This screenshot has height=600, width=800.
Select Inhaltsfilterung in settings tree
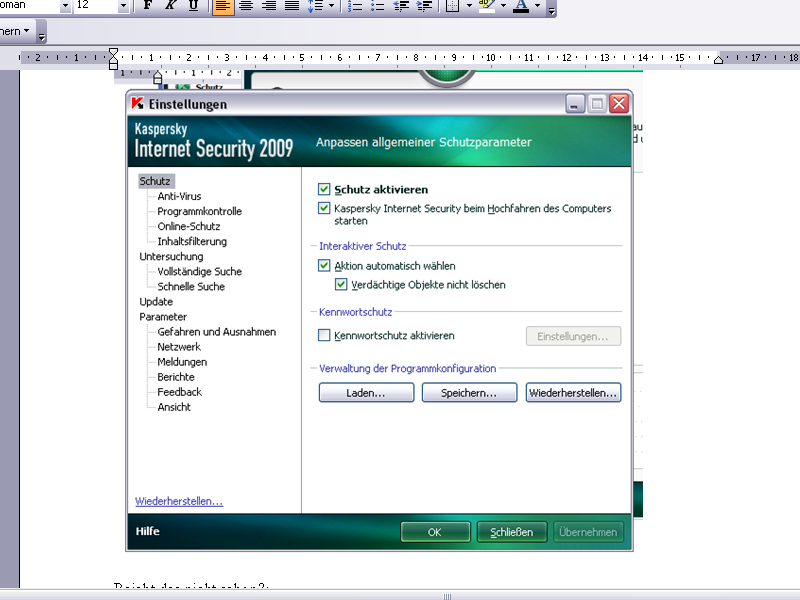coord(192,241)
